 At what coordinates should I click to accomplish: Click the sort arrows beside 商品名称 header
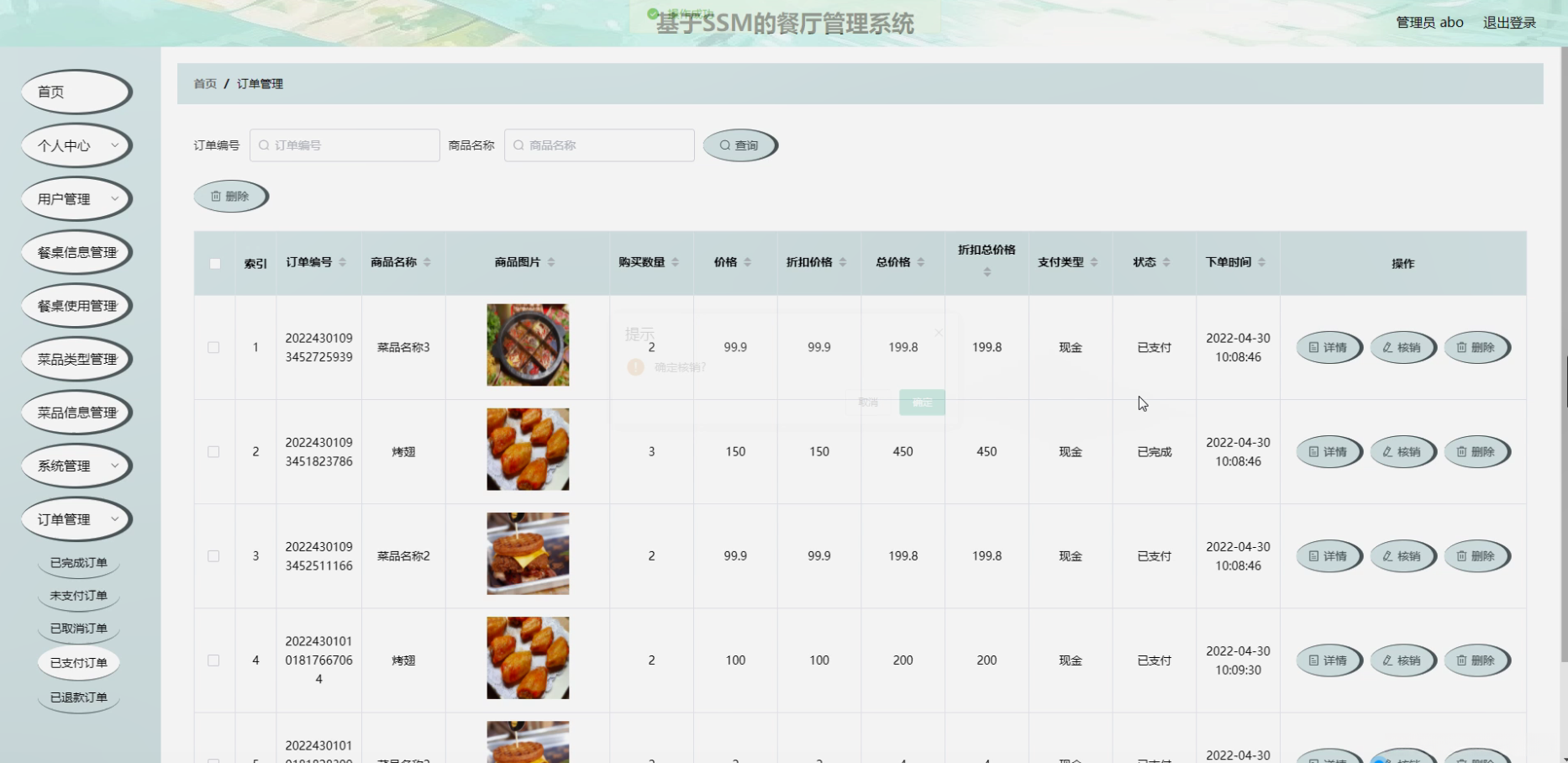pos(427,262)
